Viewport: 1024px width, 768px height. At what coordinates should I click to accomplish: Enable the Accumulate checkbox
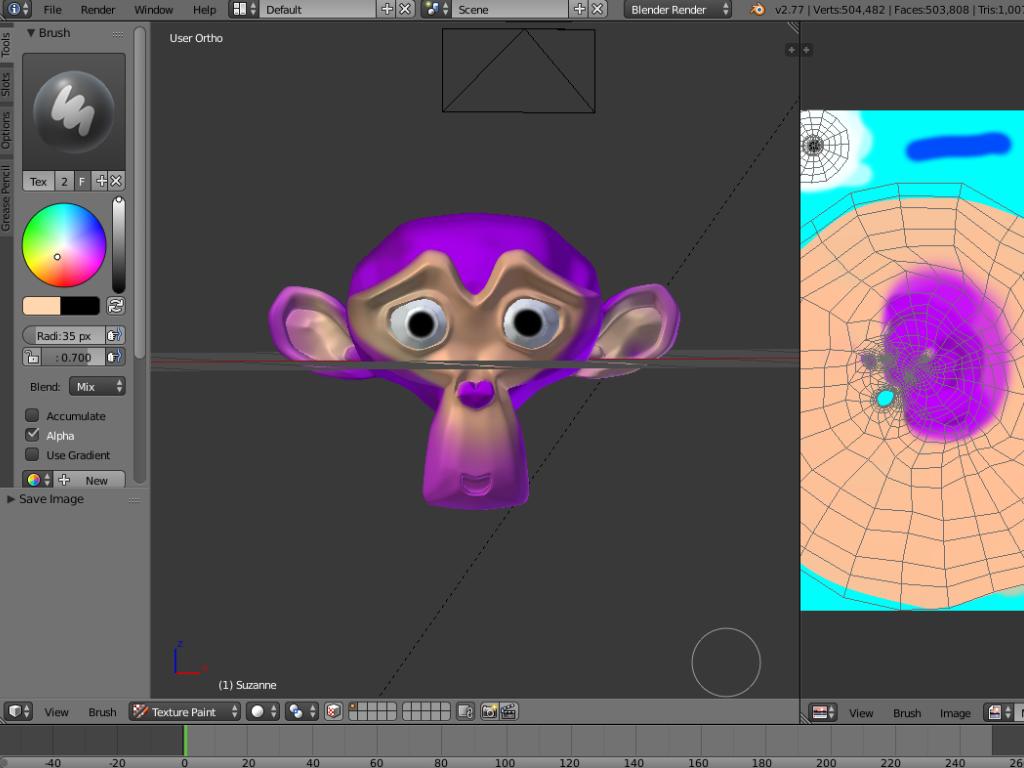pyautogui.click(x=32, y=416)
